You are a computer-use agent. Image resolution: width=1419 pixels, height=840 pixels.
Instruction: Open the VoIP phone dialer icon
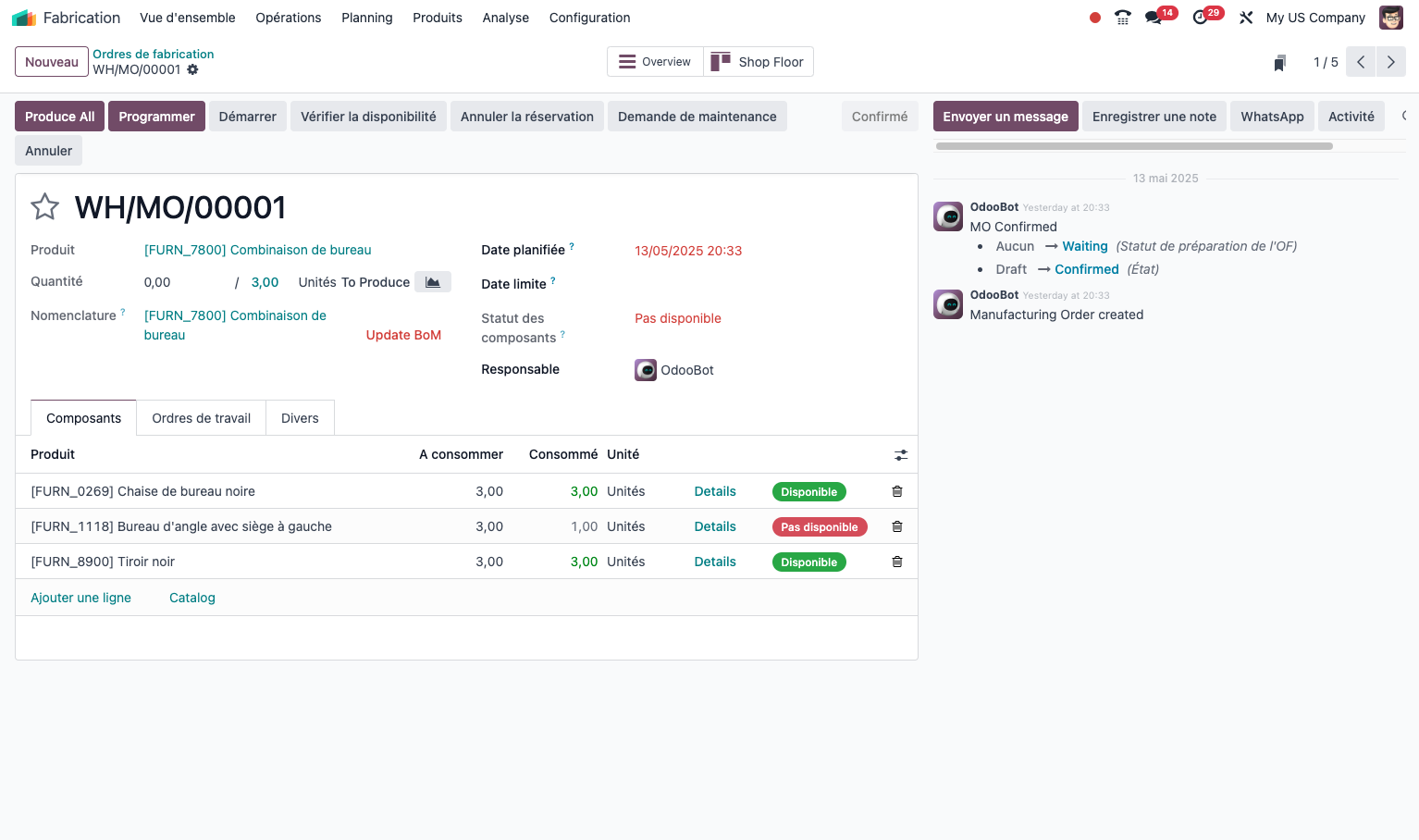point(1123,18)
